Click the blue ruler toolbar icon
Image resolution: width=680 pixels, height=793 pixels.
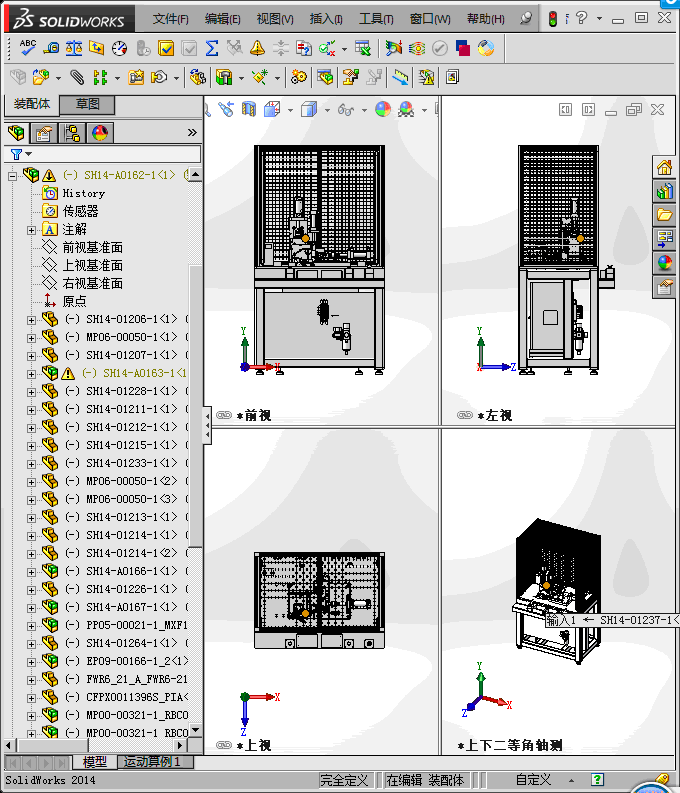point(400,77)
